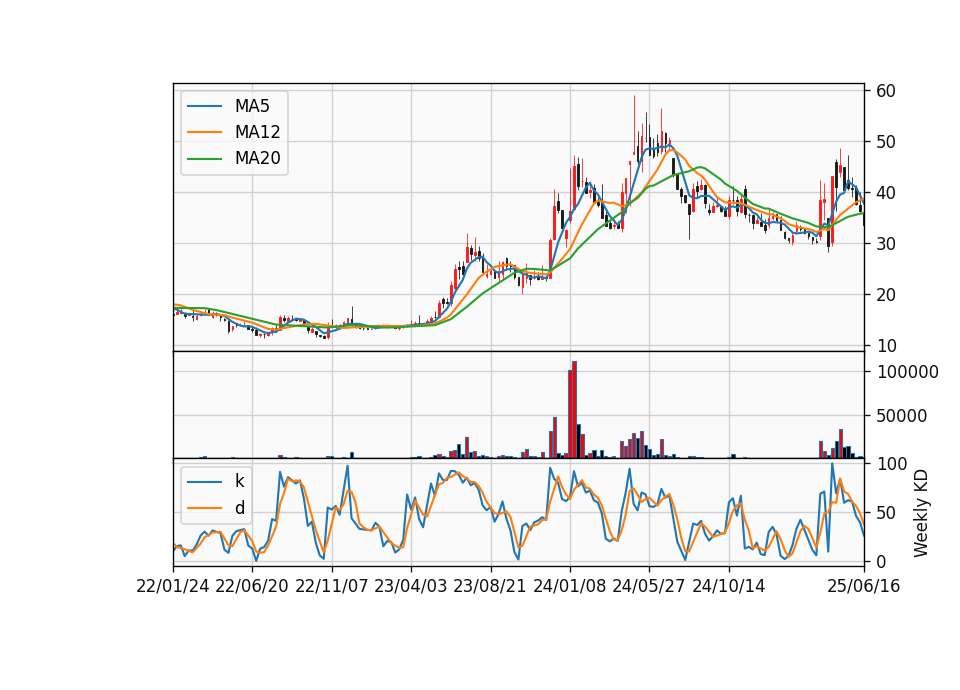The width and height of the screenshot is (960, 690).
Task: Click the volume axis value 100000
Action: 907,372
